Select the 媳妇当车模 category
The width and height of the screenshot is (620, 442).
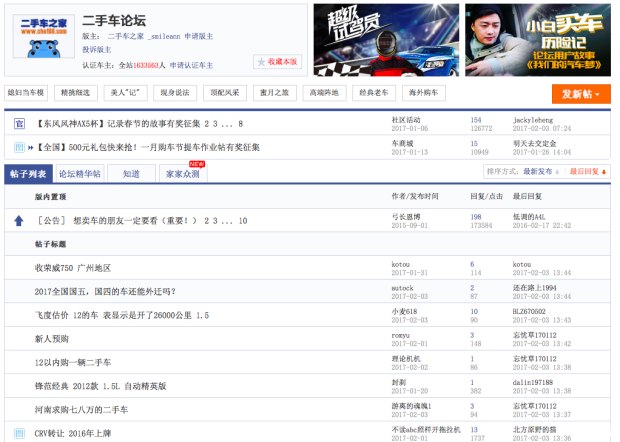point(26,93)
